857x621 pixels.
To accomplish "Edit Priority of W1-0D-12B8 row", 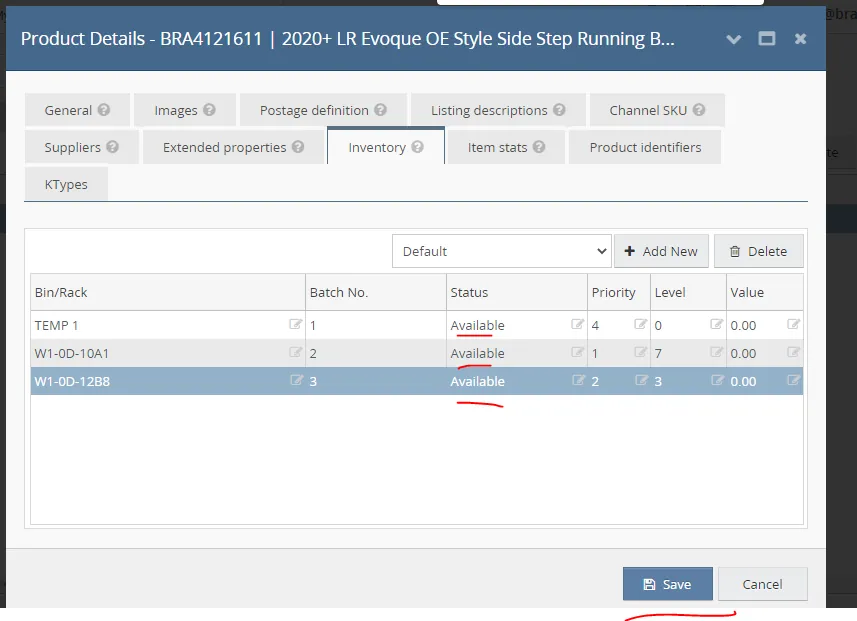I will click(x=642, y=380).
